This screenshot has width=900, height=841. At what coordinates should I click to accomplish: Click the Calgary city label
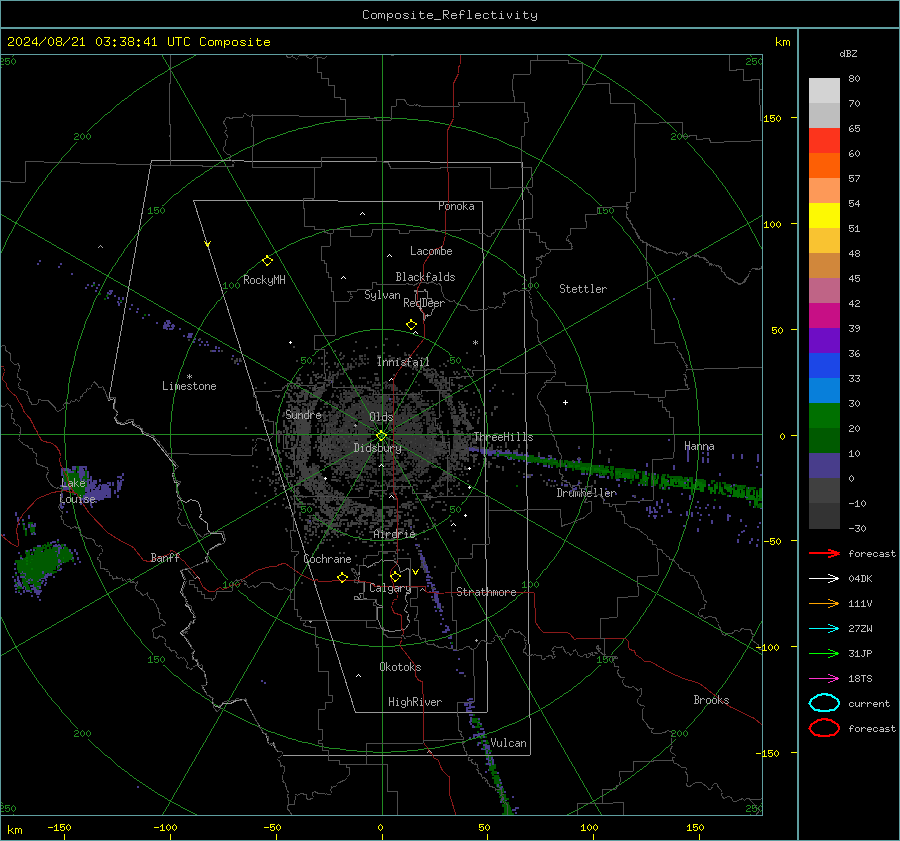coord(390,588)
